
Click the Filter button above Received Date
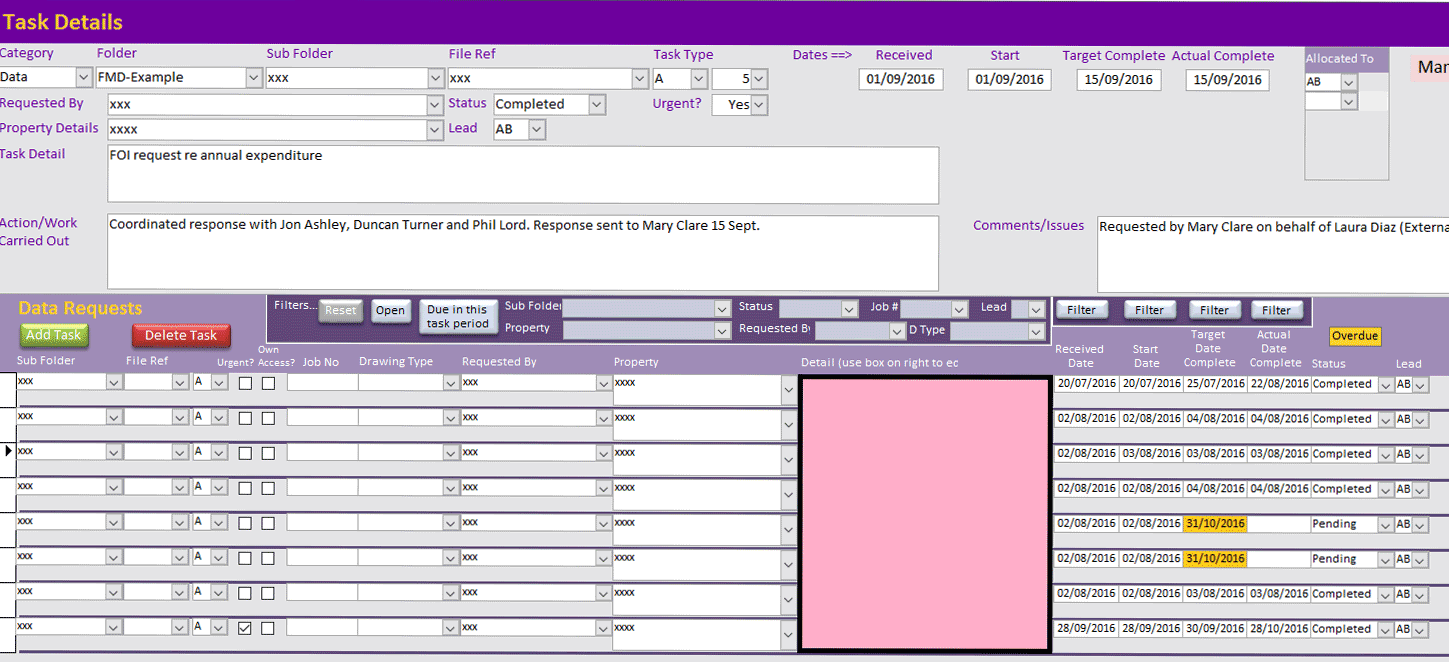[1082, 309]
